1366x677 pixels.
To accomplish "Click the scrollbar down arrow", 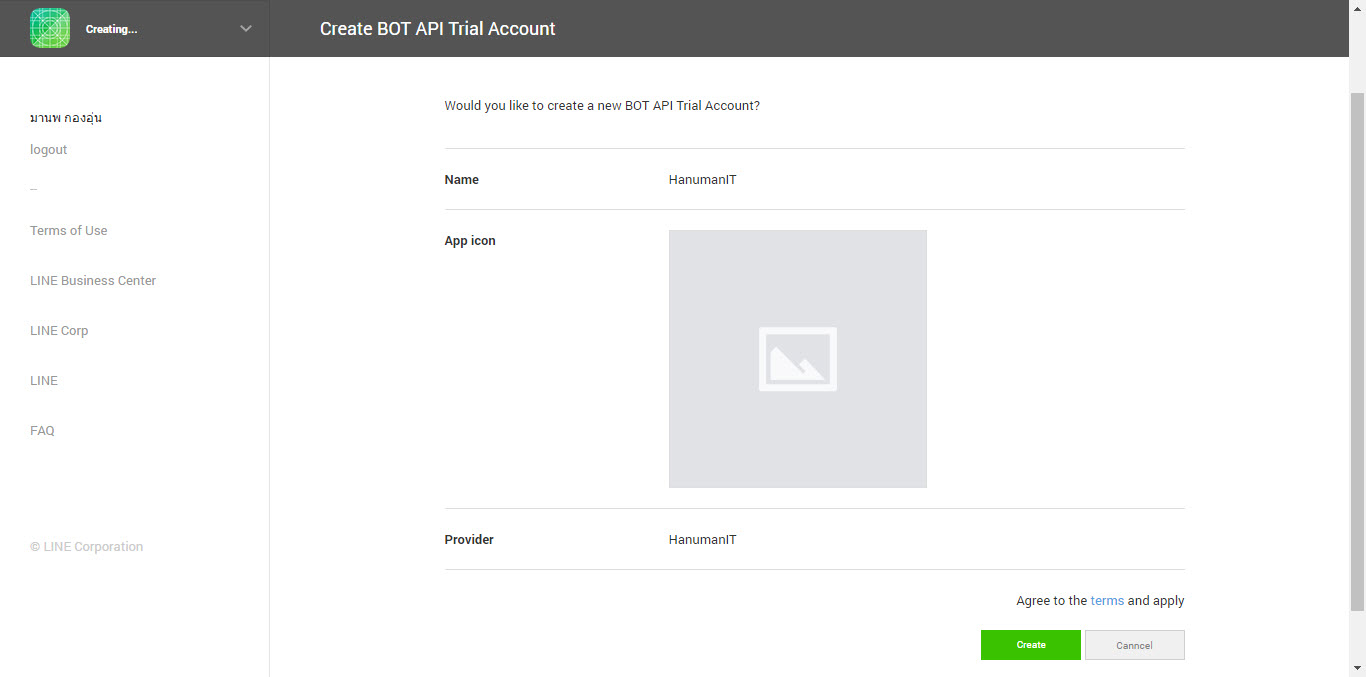I will click(x=1357, y=667).
